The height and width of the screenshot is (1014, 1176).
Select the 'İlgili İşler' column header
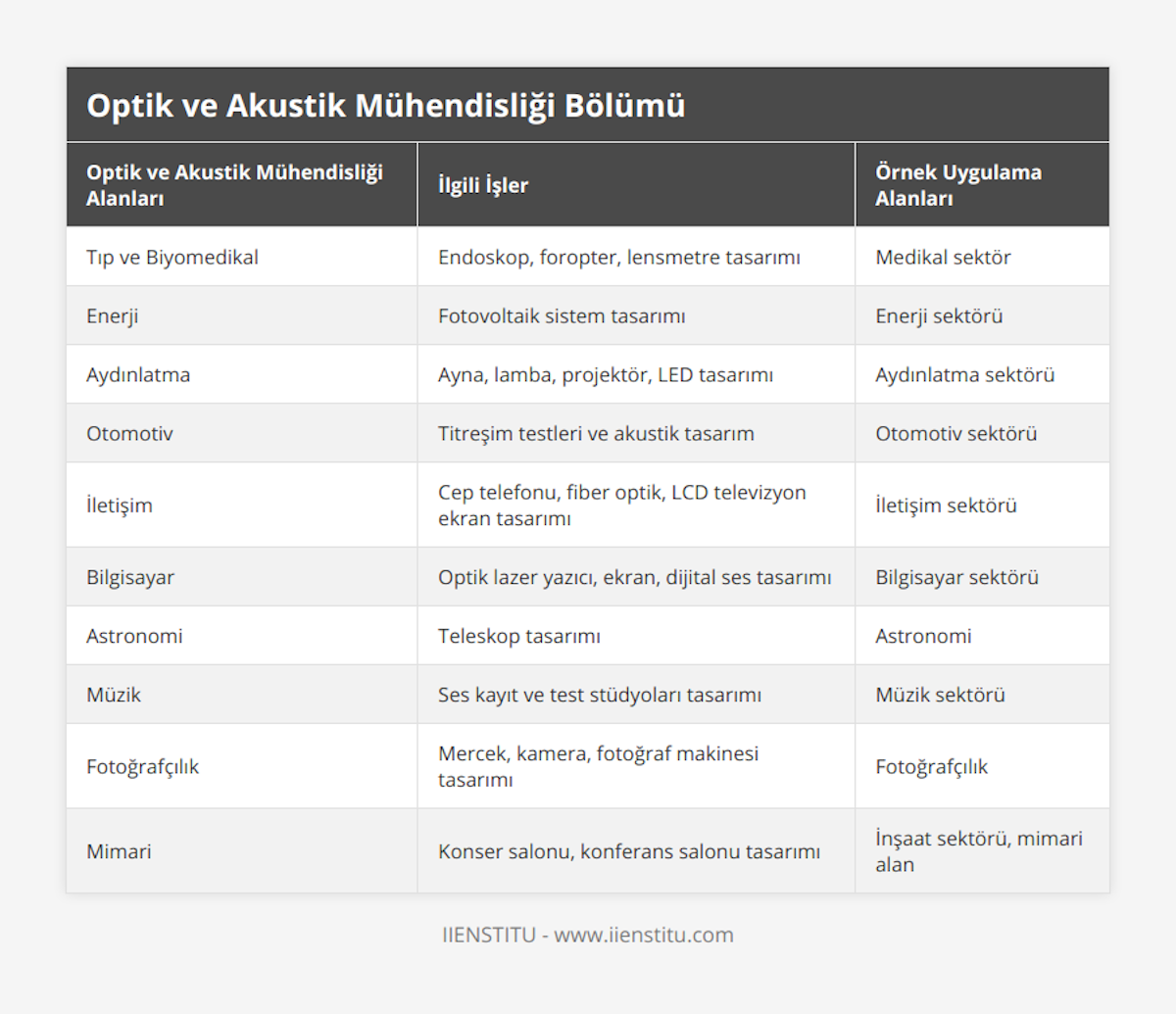[483, 185]
